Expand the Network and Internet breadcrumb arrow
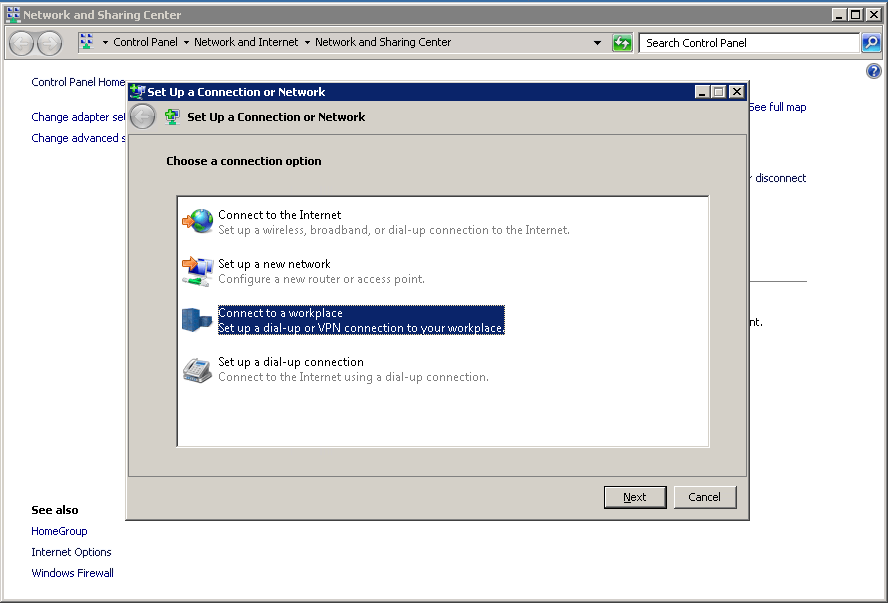Image resolution: width=888 pixels, height=603 pixels. (x=307, y=43)
